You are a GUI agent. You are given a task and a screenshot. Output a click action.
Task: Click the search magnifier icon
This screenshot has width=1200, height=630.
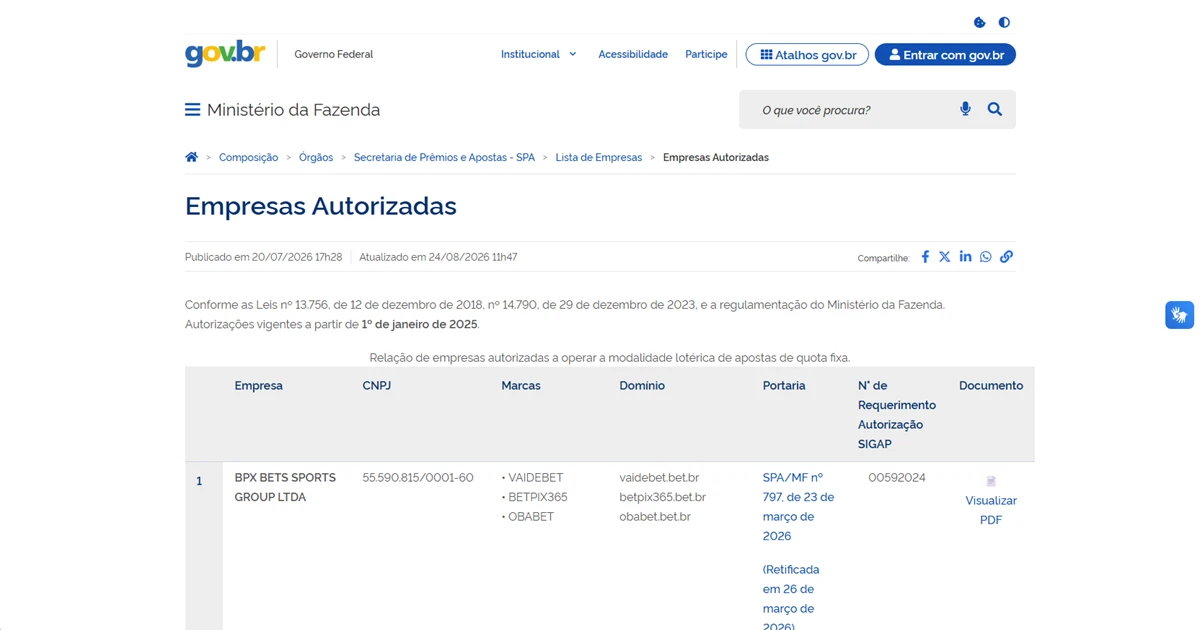point(995,109)
